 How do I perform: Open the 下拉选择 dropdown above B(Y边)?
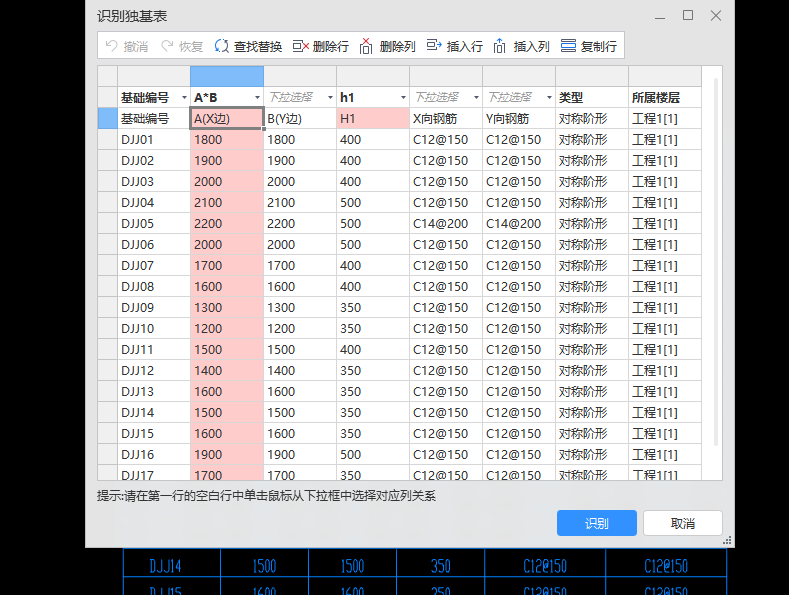point(330,97)
